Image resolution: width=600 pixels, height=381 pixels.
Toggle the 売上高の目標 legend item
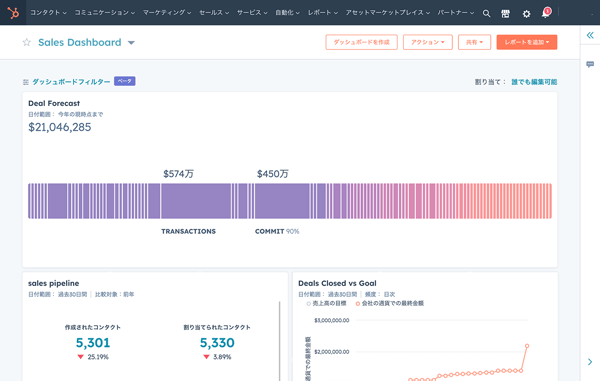326,303
